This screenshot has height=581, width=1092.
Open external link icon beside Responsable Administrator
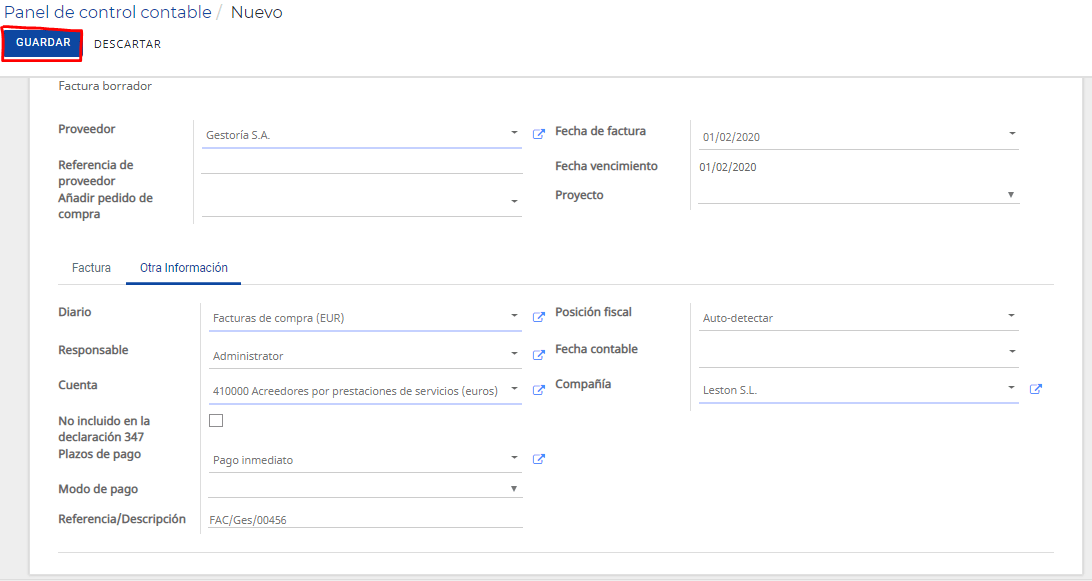(538, 355)
